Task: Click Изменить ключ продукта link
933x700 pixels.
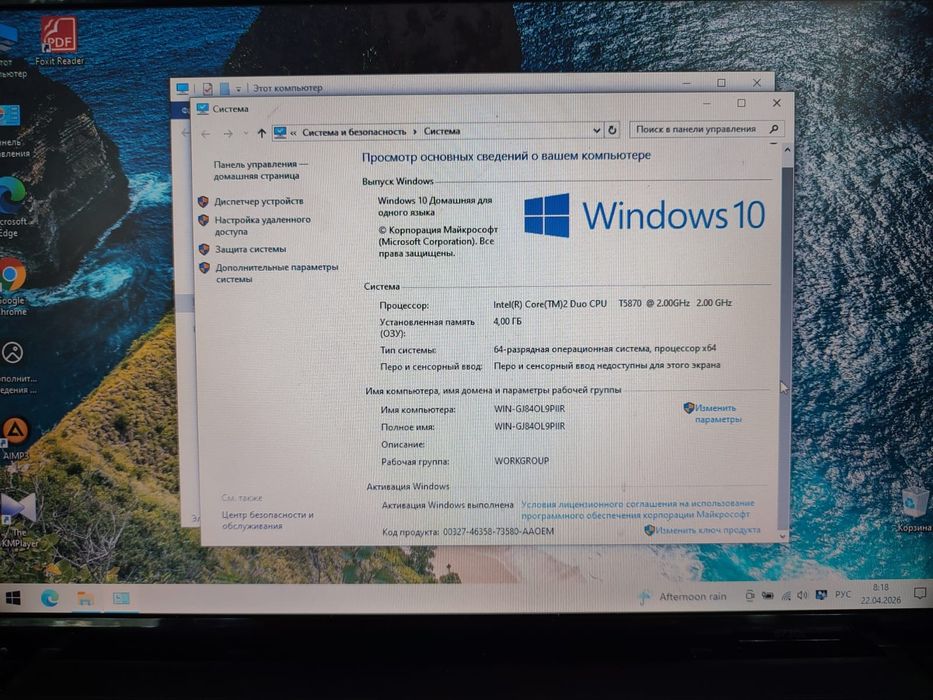Action: [708, 529]
